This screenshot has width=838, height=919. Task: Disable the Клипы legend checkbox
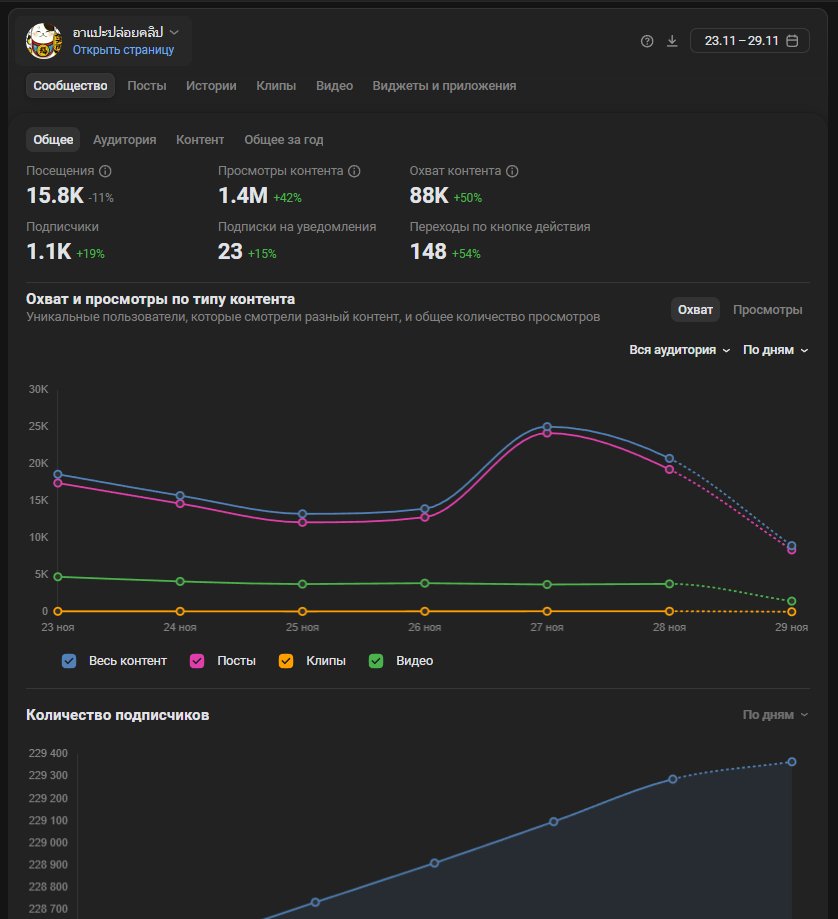coord(286,661)
